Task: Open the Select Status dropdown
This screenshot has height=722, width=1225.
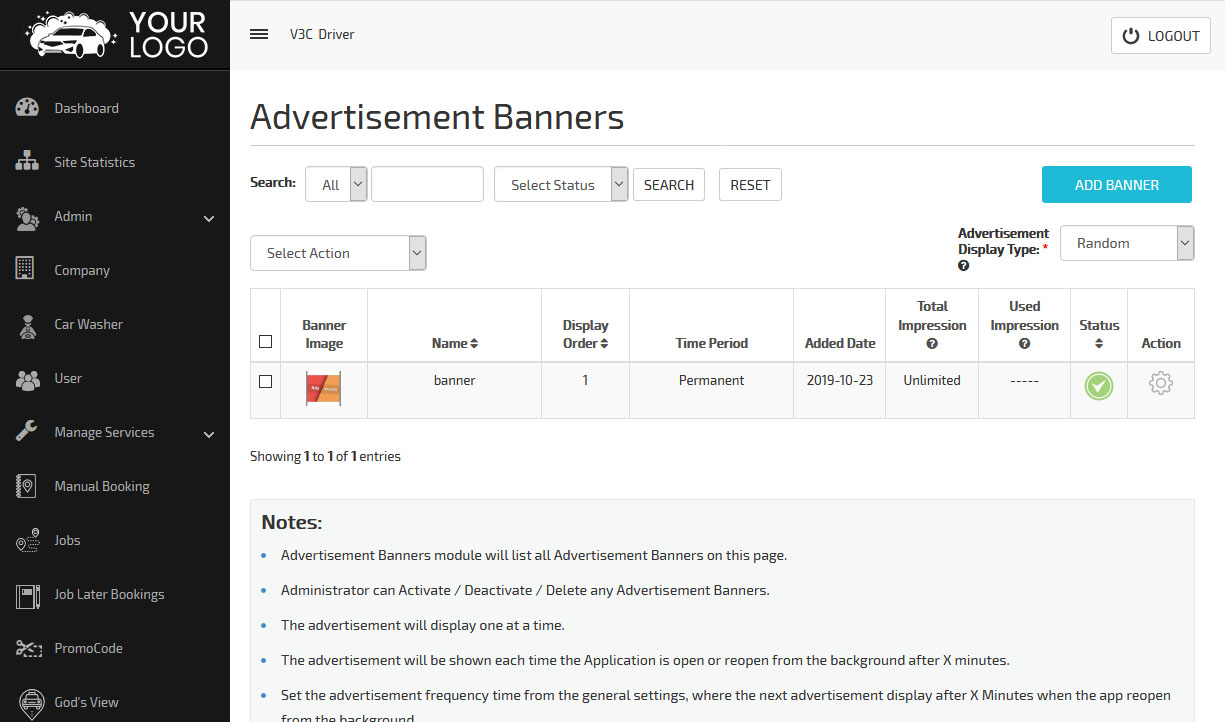Action: tap(561, 184)
